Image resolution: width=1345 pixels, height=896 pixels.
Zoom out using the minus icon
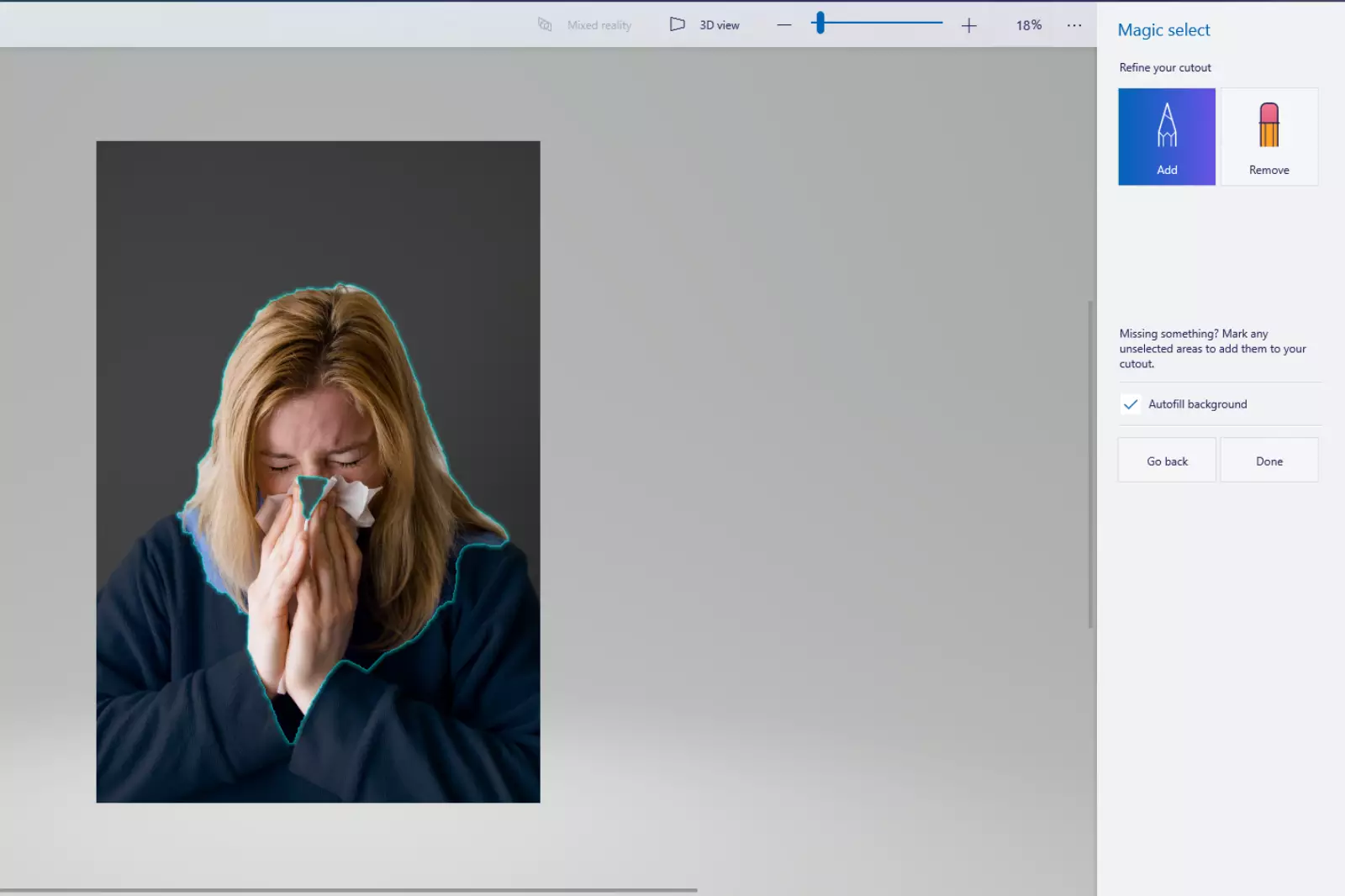[783, 24]
